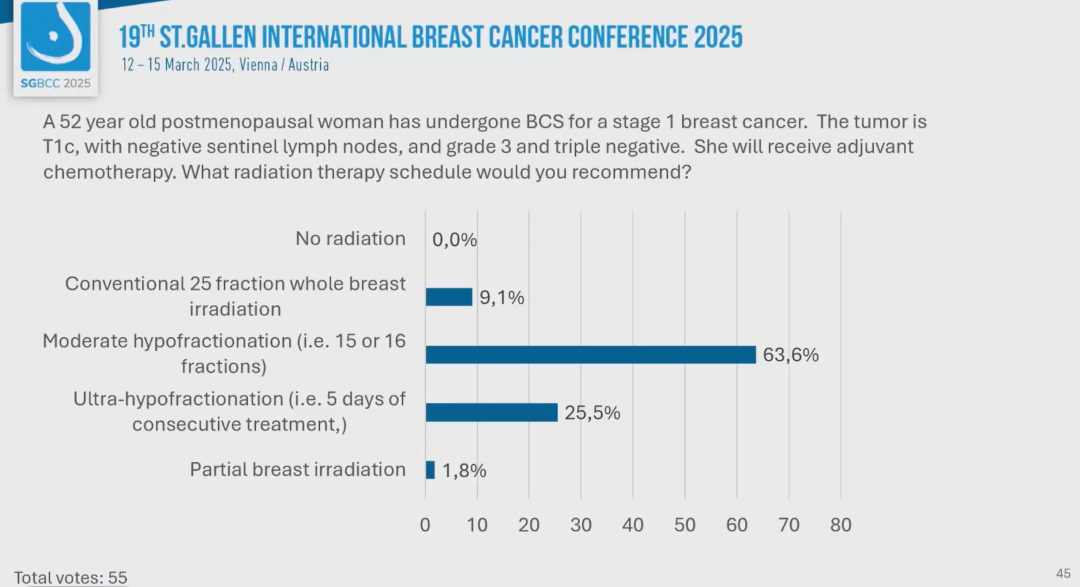Image resolution: width=1080 pixels, height=587 pixels.
Task: Click the poll question text paragraph
Action: pos(485,146)
